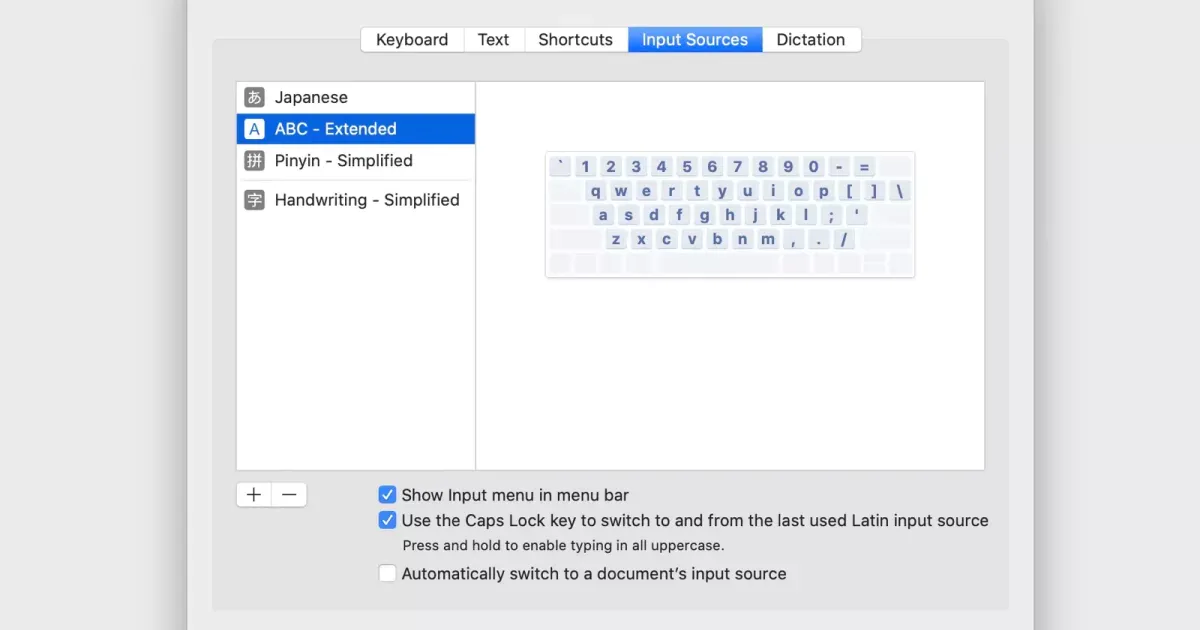The height and width of the screenshot is (630, 1200).
Task: Open the Text tab
Action: [x=493, y=40]
